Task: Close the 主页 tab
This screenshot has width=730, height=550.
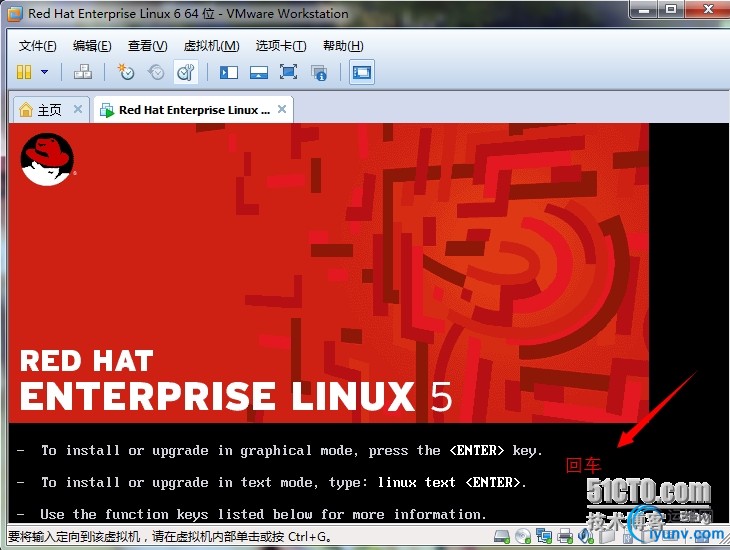Action: (x=78, y=109)
